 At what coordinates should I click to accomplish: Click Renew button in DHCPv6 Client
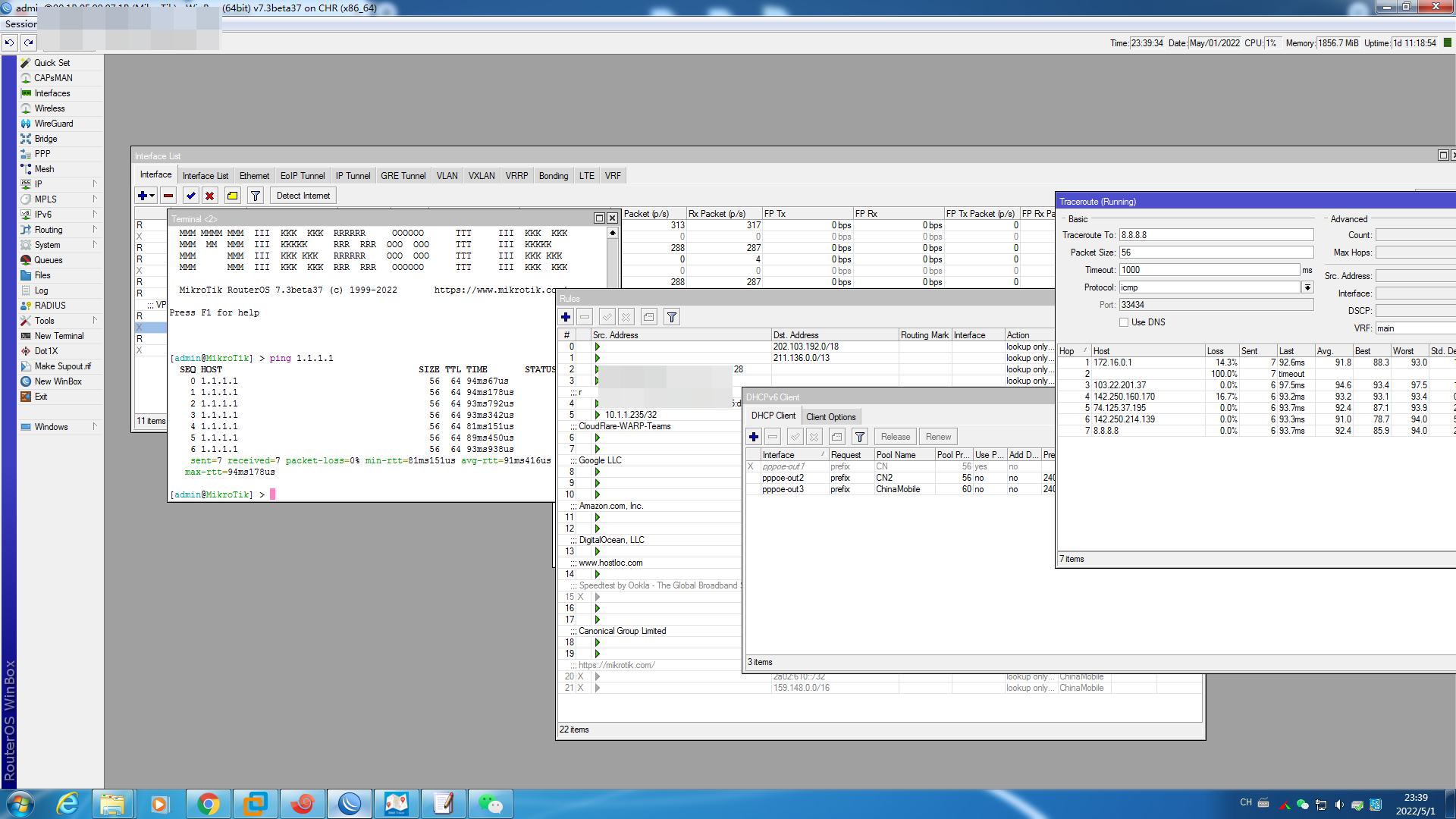click(938, 437)
